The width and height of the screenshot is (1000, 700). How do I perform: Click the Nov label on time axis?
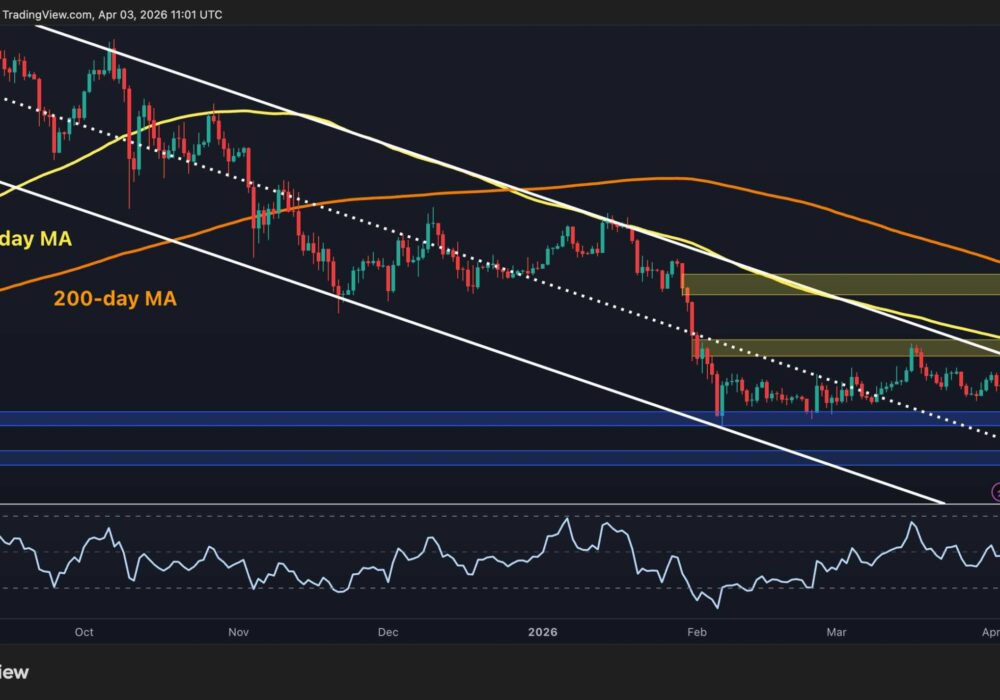(x=238, y=632)
